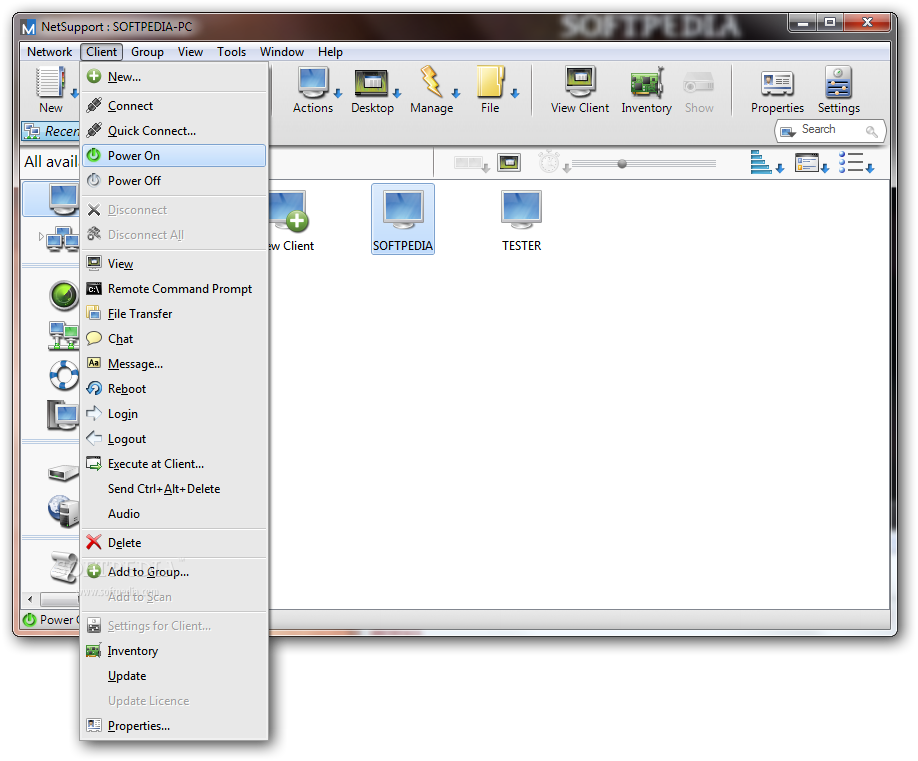Open the File dropdown arrow
This screenshot has width=918, height=761.
click(x=515, y=93)
